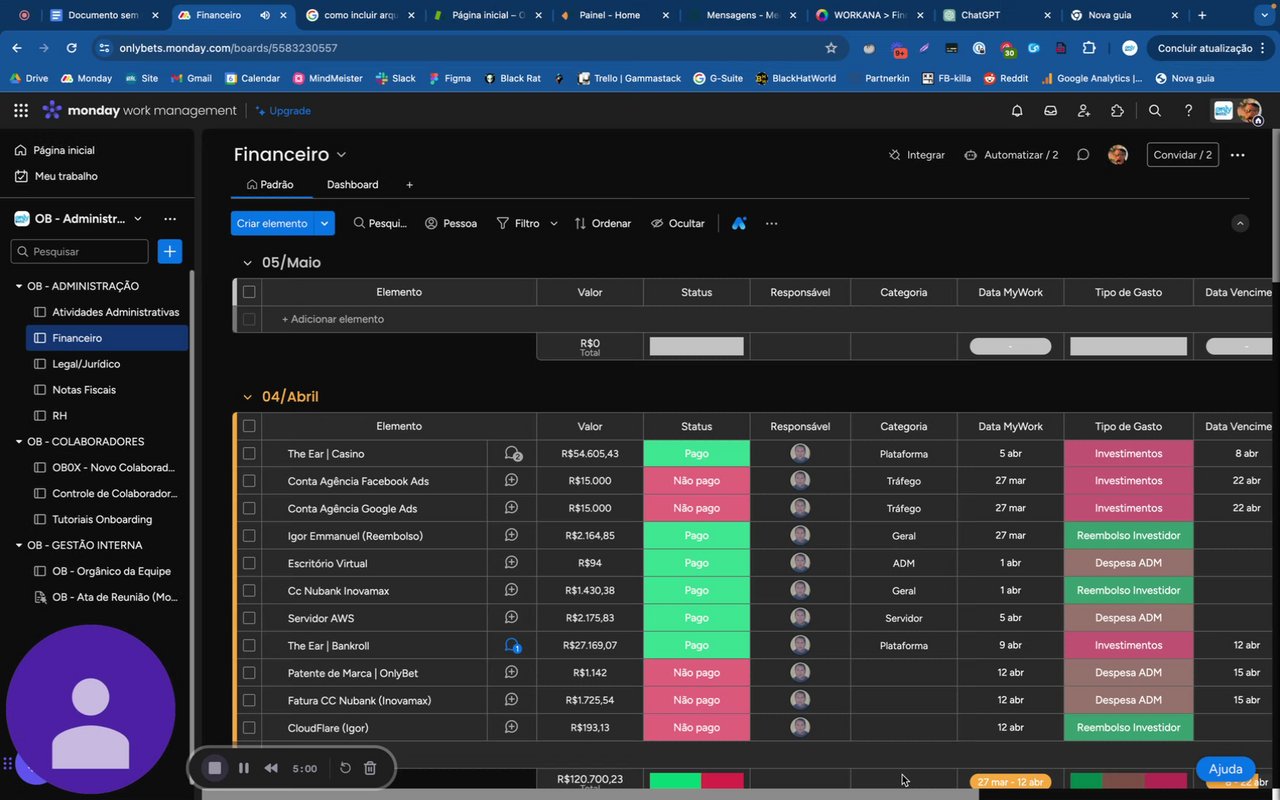Screen dimensions: 1280x800
Task: Open the help question mark icon
Action: click(x=1188, y=111)
